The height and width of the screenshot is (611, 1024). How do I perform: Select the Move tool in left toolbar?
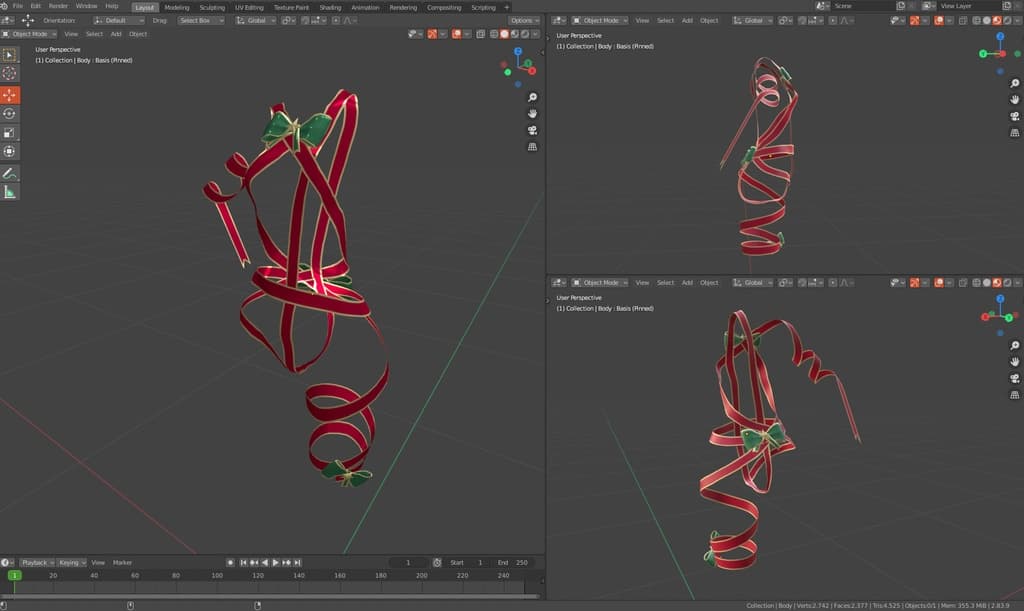(x=10, y=95)
